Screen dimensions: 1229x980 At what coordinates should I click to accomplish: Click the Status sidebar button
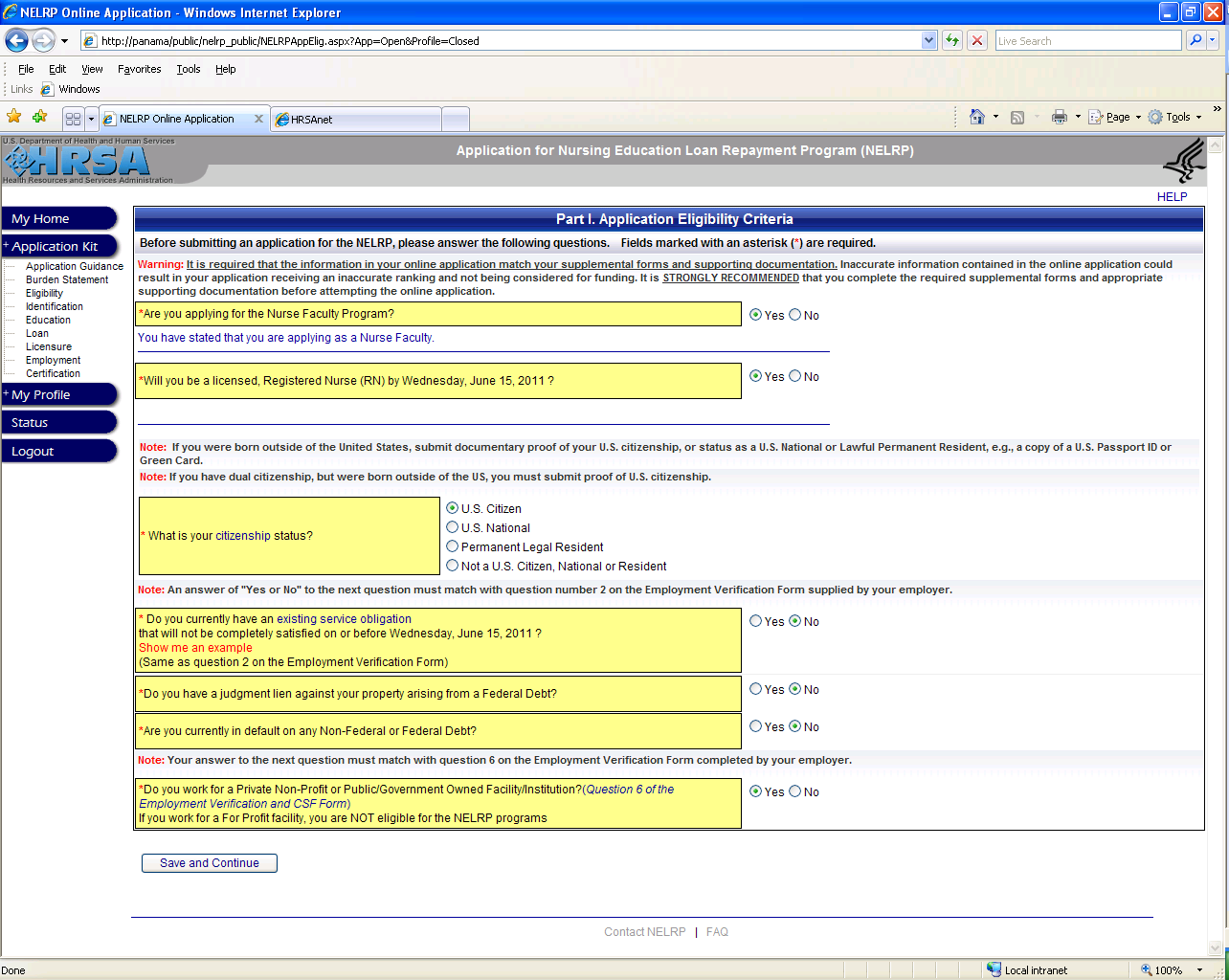coord(59,422)
